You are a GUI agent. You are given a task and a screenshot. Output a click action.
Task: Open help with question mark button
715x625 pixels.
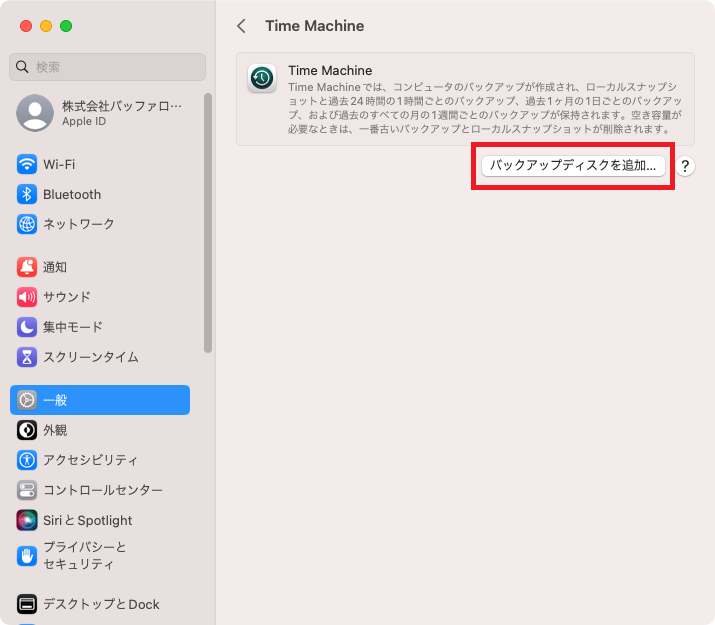coord(685,166)
